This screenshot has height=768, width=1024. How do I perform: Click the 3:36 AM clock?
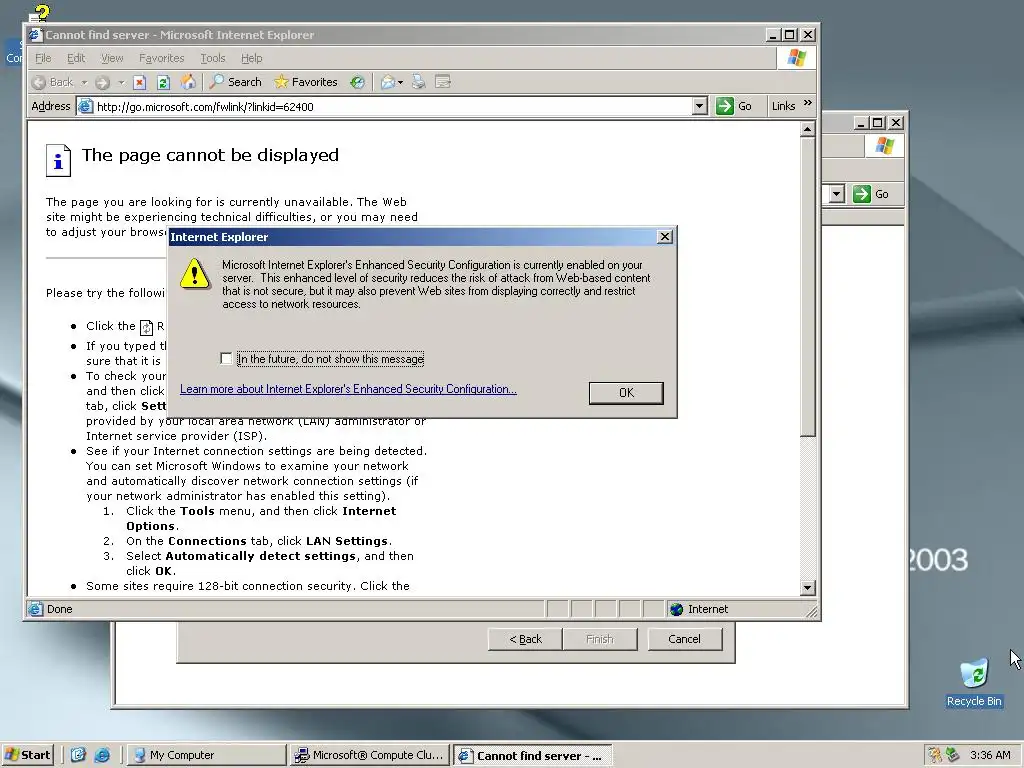[x=990, y=755]
